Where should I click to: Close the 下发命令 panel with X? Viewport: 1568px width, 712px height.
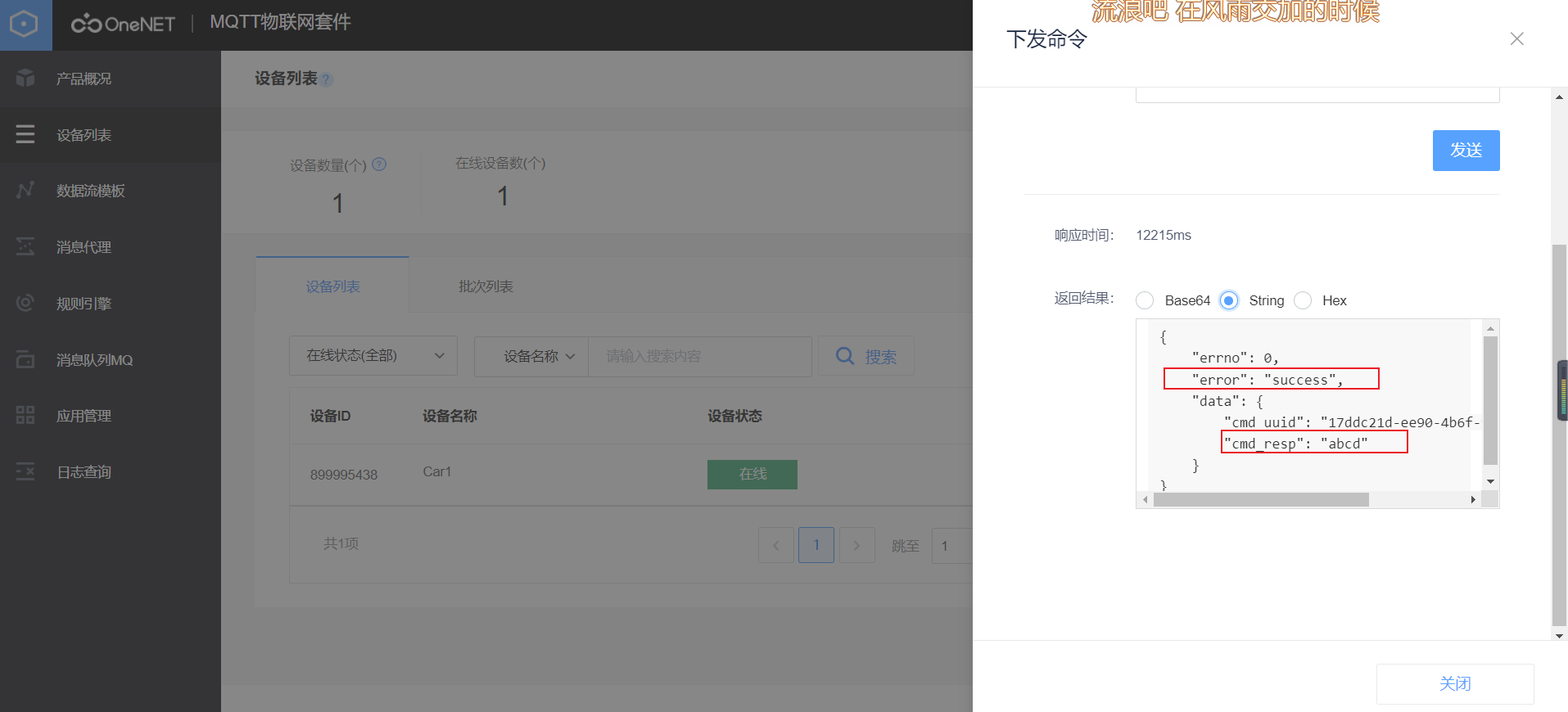coord(1517,38)
